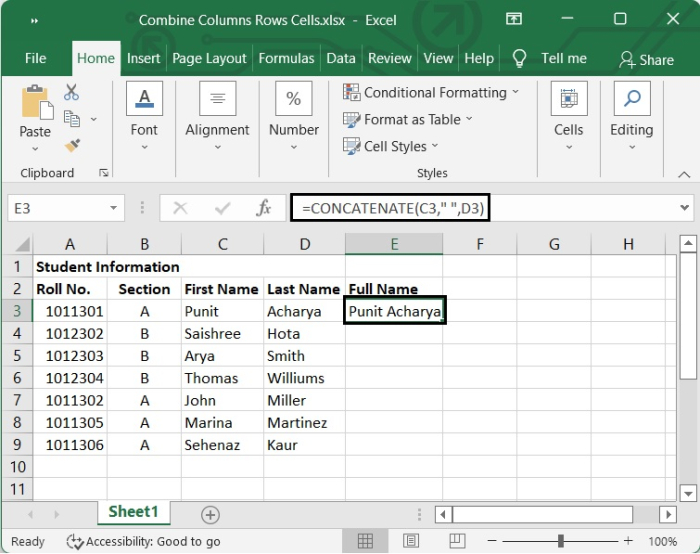Open the File tab
700x554 pixels.
(x=35, y=58)
